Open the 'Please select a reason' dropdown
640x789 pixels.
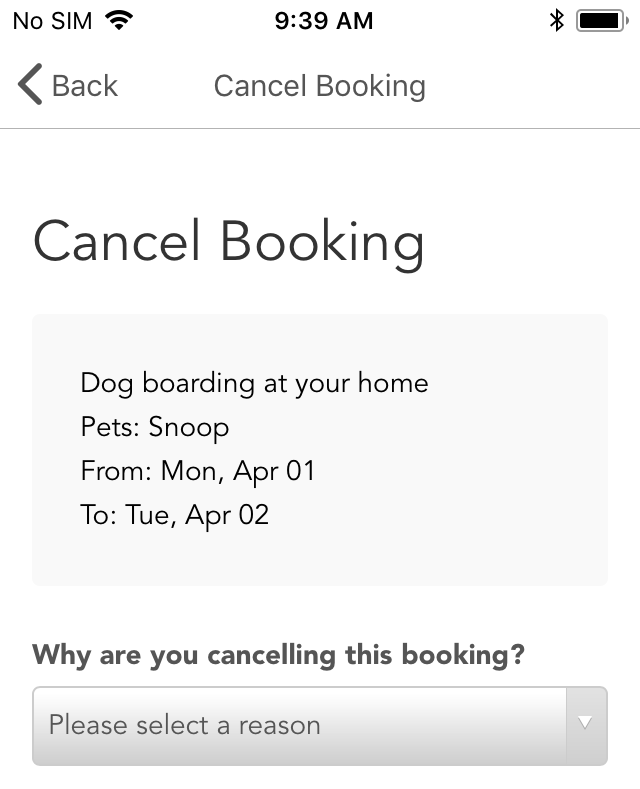click(x=320, y=726)
